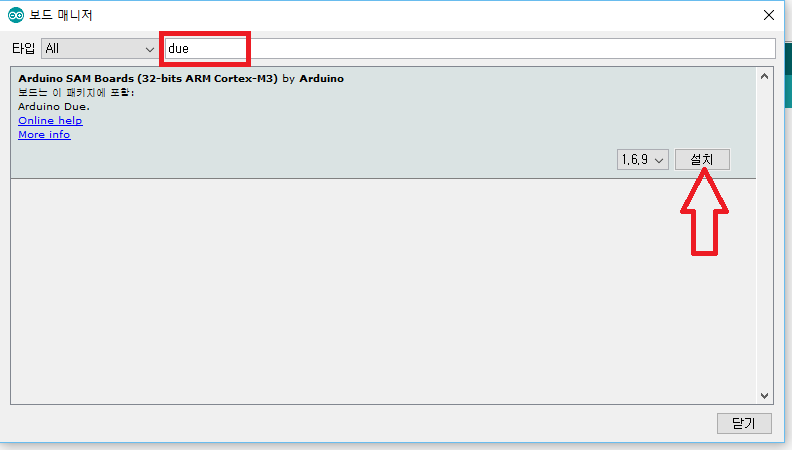This screenshot has width=792, height=450.
Task: Expand the 1.6.9 version dropdown
Action: [642, 160]
